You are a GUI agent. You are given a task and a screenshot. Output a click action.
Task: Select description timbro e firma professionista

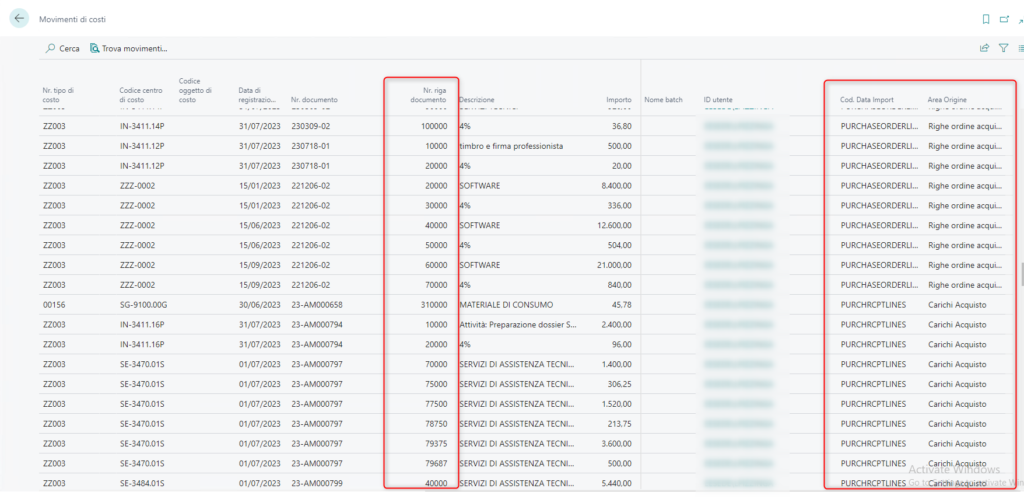pos(511,146)
